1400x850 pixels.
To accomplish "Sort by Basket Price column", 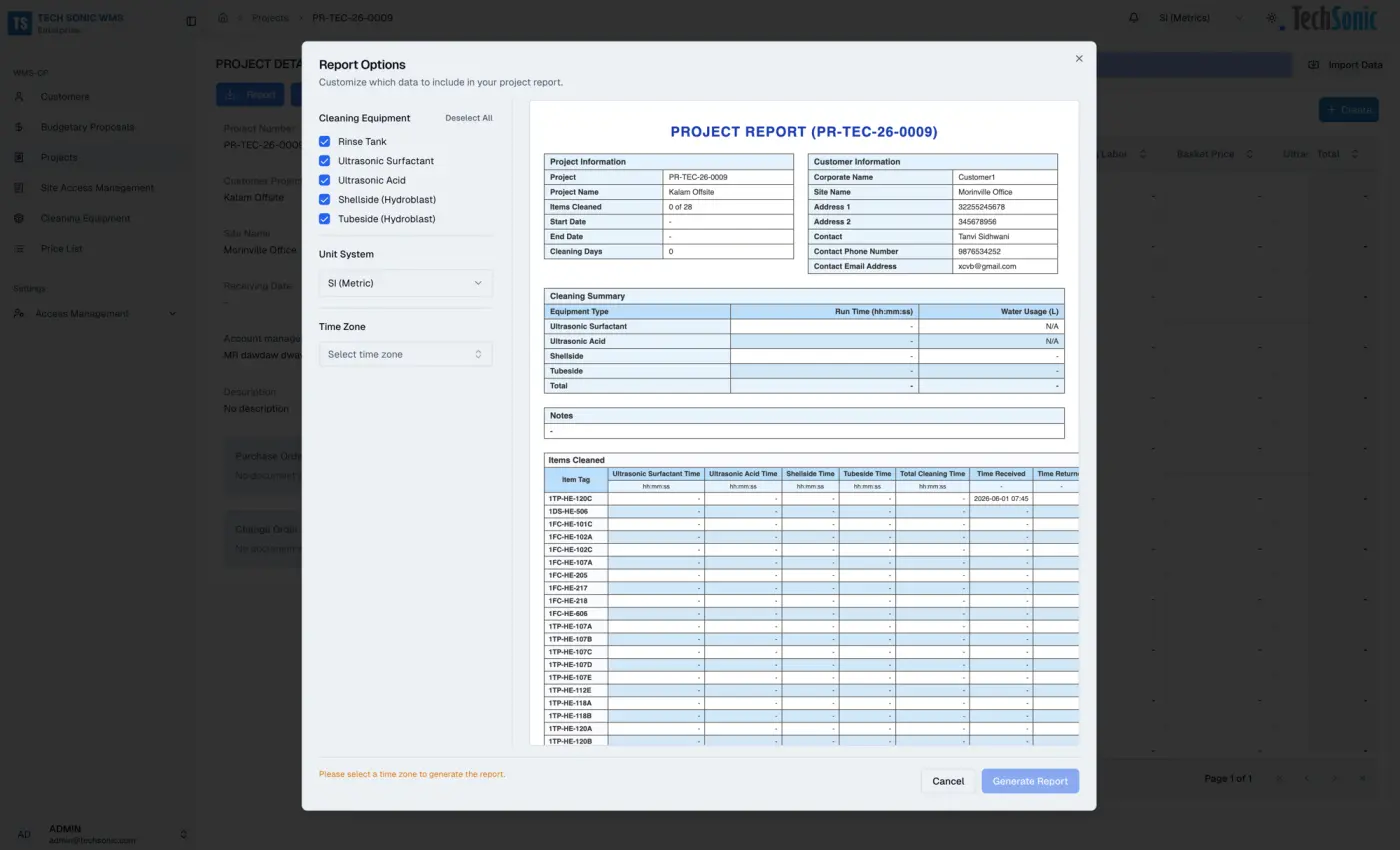I will point(1214,154).
